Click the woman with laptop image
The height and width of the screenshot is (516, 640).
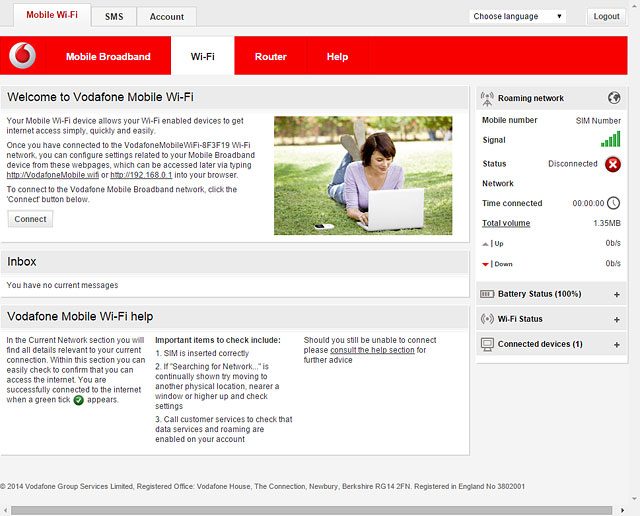pos(369,175)
